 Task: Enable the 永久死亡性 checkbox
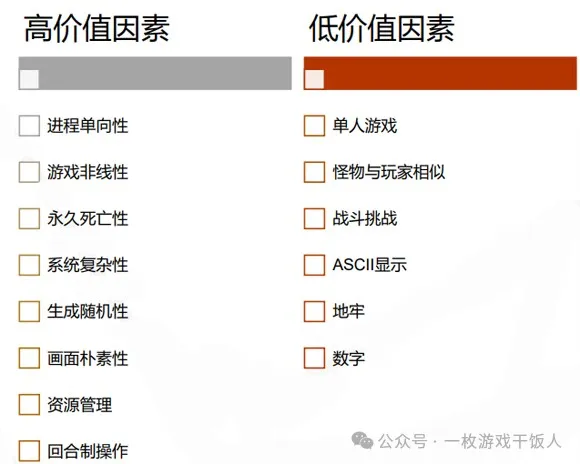click(x=29, y=218)
